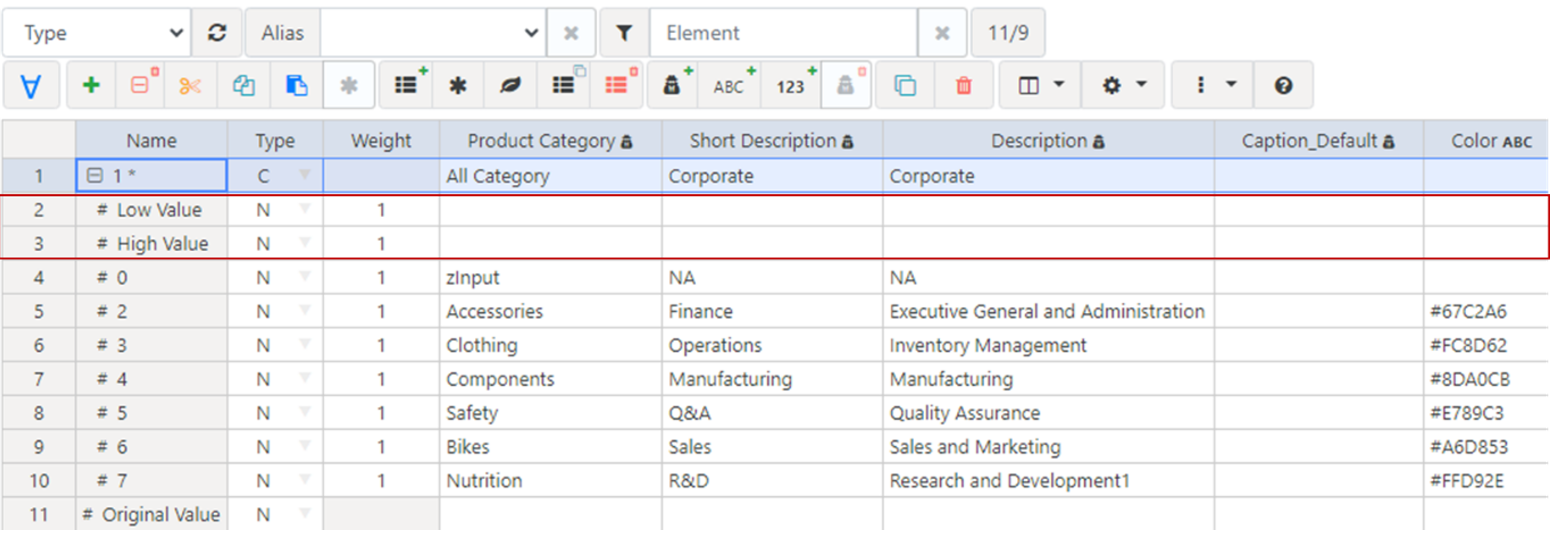
Task: Click the 11/9 count button
Action: click(x=1008, y=33)
